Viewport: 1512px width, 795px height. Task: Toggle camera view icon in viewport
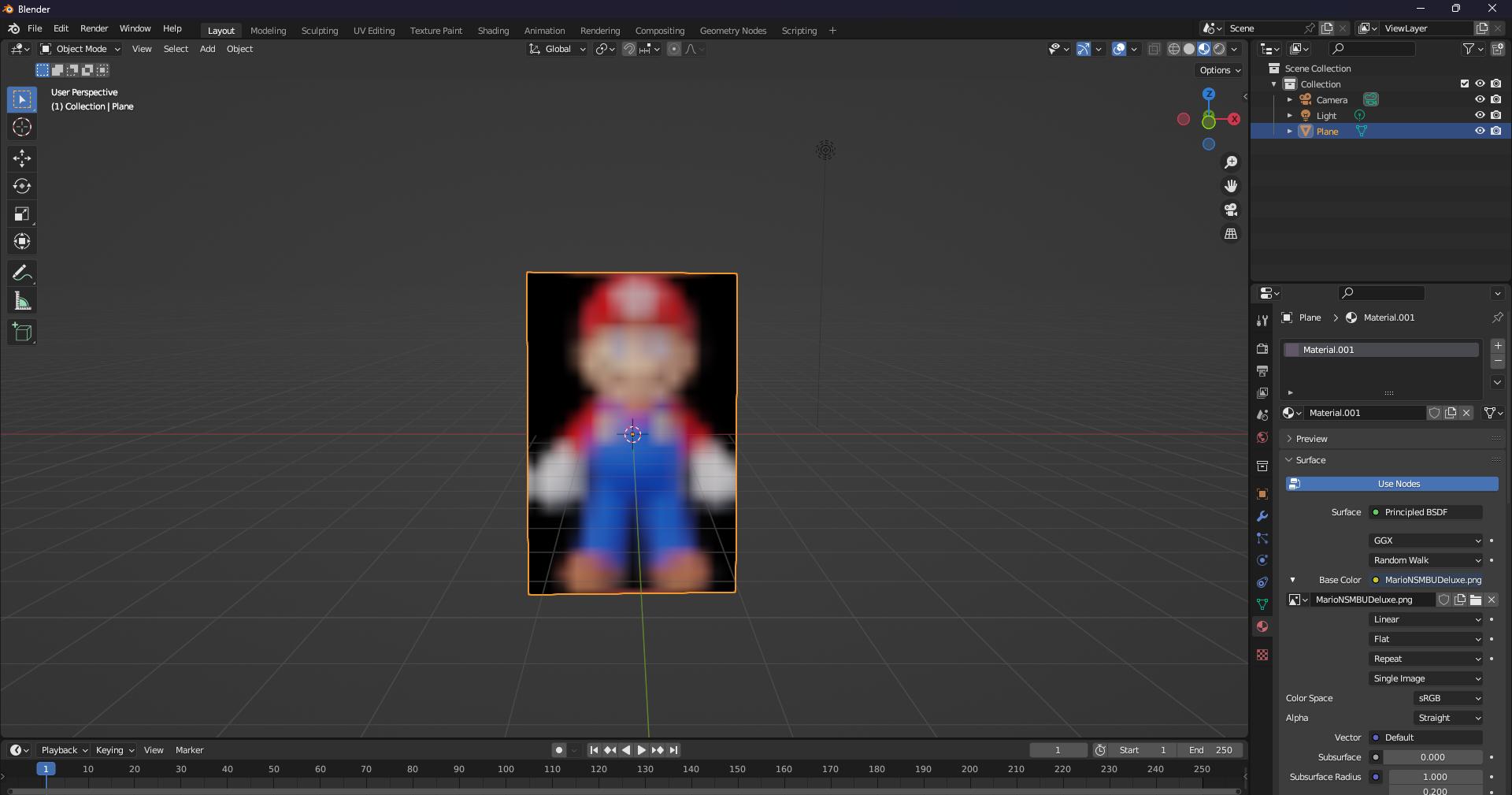(1231, 210)
